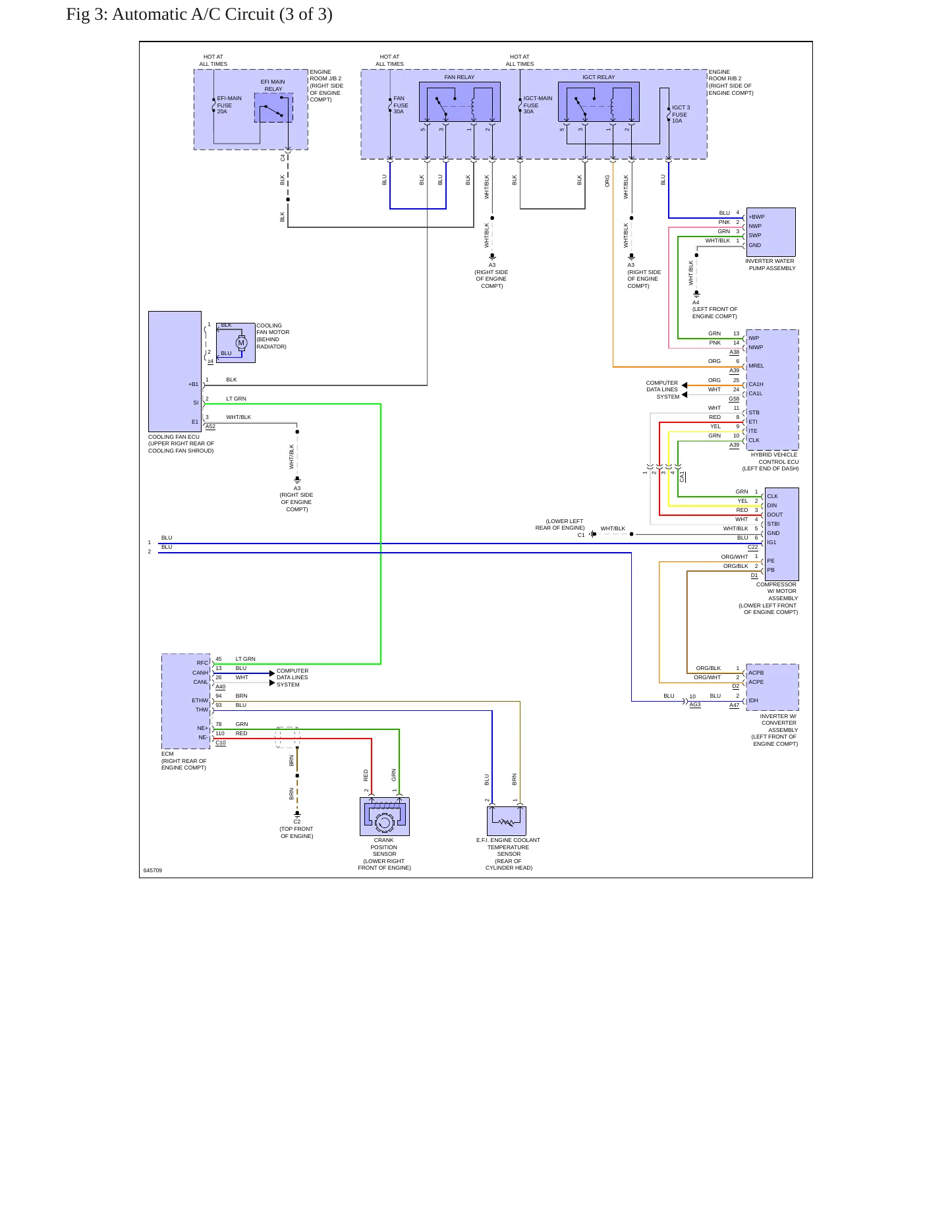
Task: Click the 'SWP' terminal label
Action: coord(755,235)
